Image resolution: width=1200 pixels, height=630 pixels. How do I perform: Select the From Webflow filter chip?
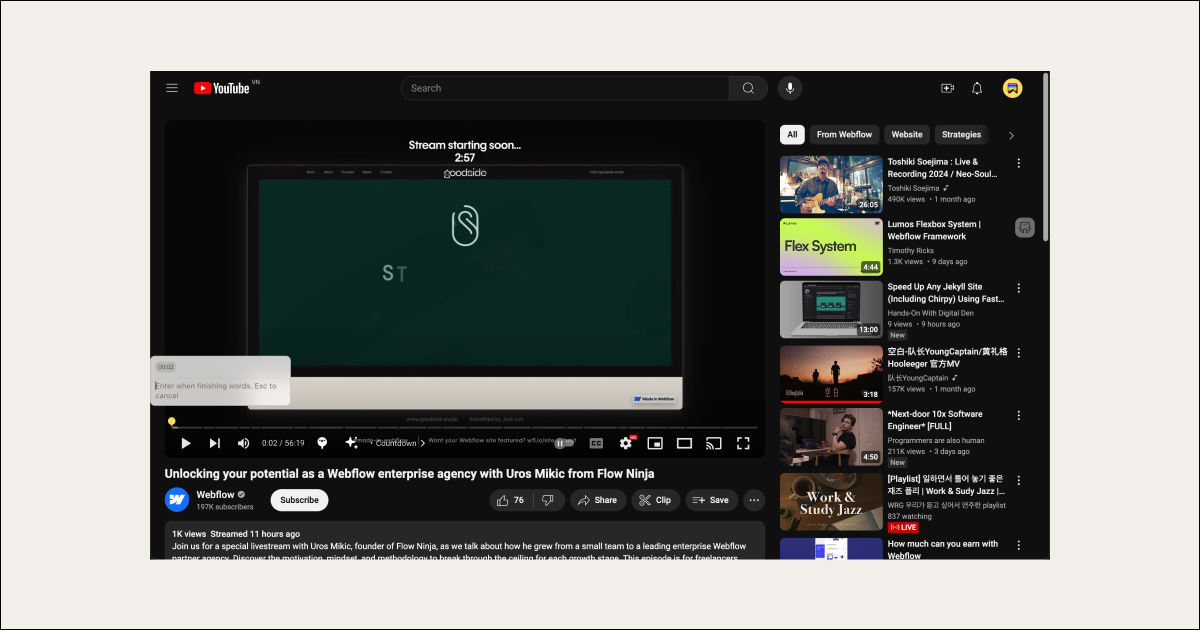click(x=844, y=135)
